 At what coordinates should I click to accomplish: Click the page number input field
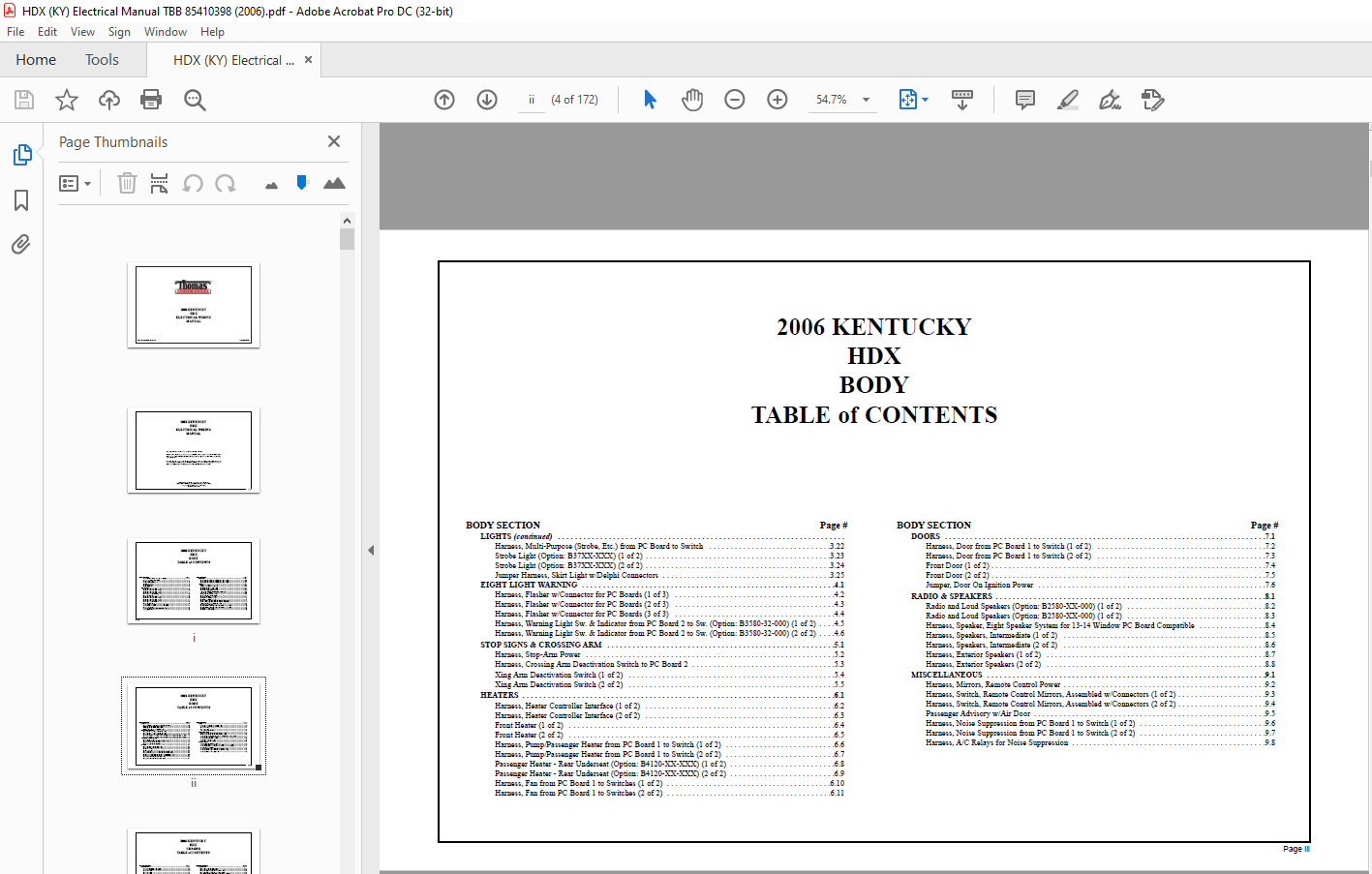click(x=532, y=100)
